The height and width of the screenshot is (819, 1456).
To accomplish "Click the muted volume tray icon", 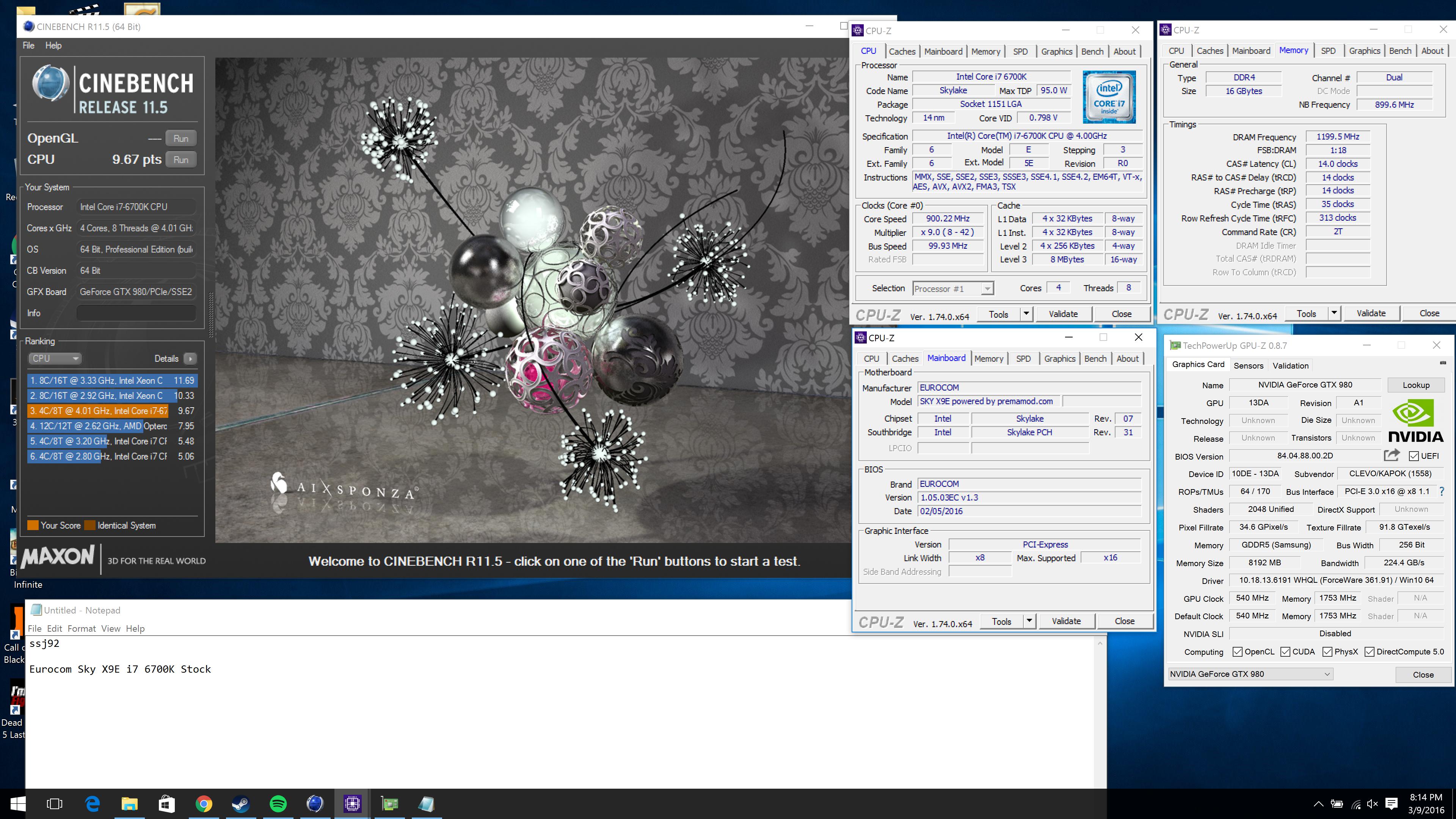I will [1373, 804].
